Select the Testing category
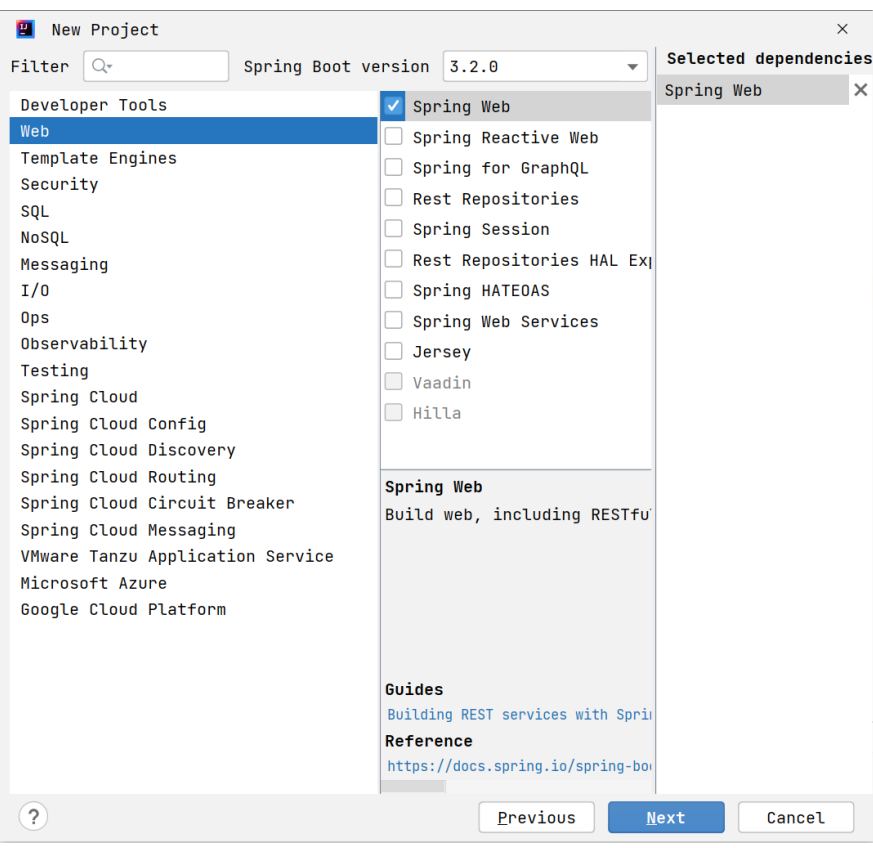Image resolution: width=873 pixels, height=848 pixels. 193,371
